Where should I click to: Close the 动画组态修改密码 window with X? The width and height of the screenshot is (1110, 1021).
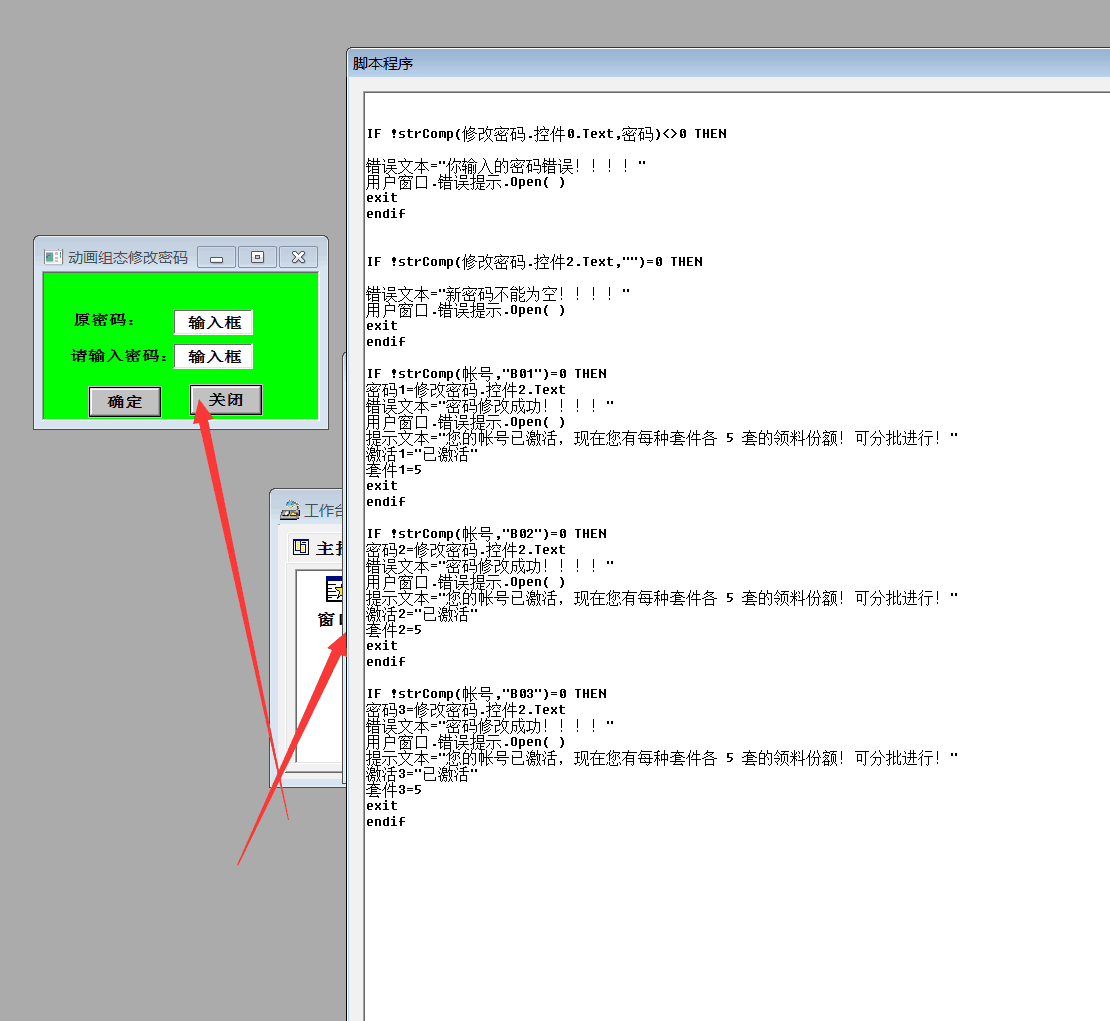[298, 257]
